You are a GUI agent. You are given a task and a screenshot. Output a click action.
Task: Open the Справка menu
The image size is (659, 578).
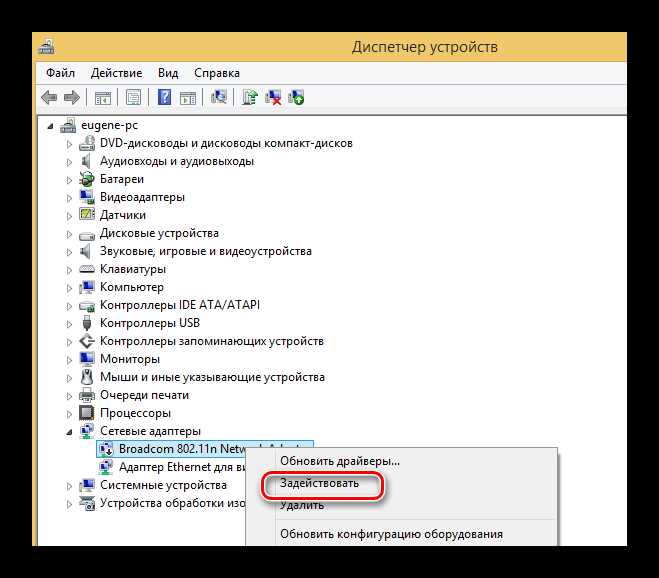pos(217,73)
